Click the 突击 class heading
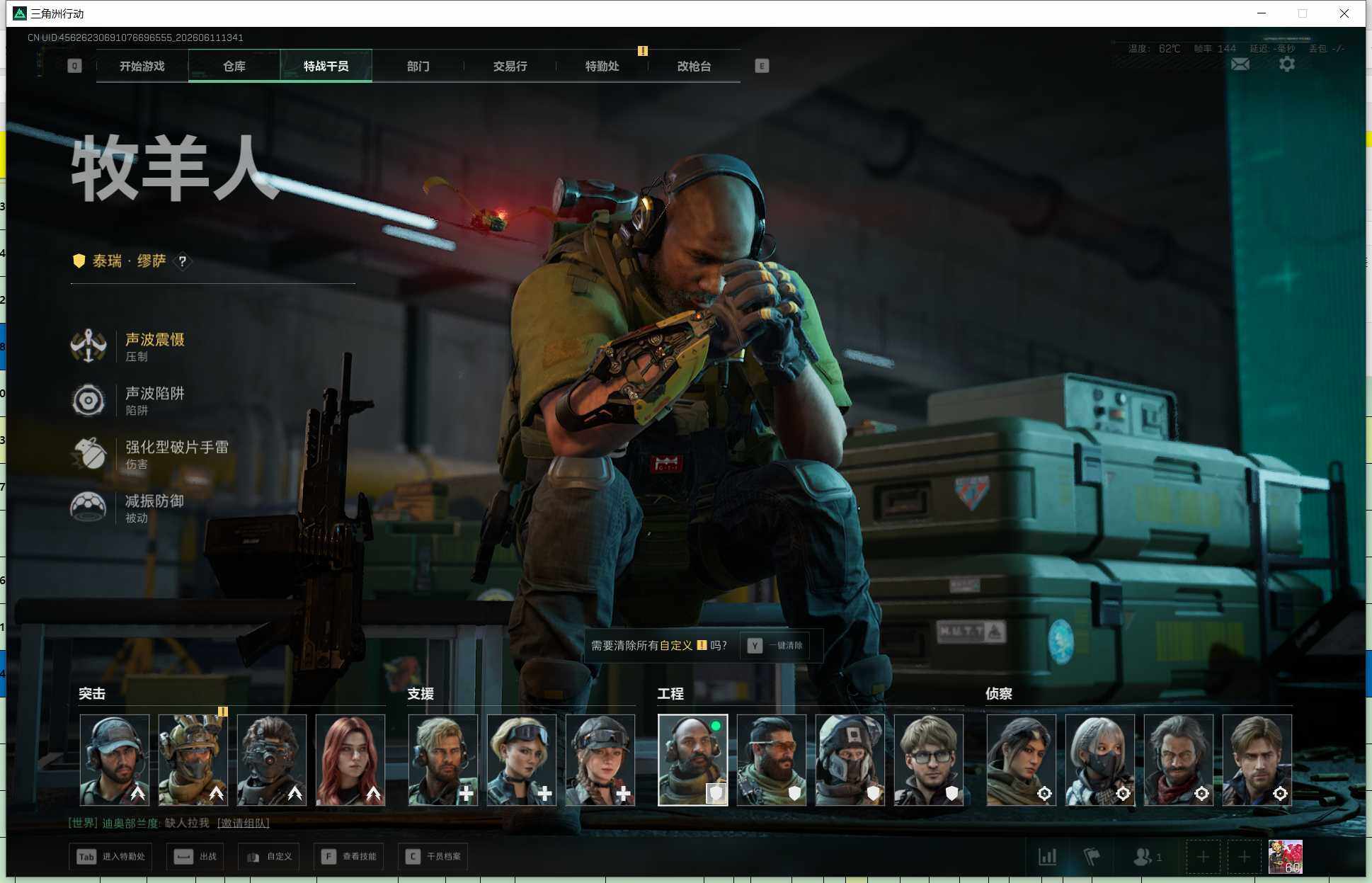This screenshot has width=1372, height=883. (x=92, y=694)
